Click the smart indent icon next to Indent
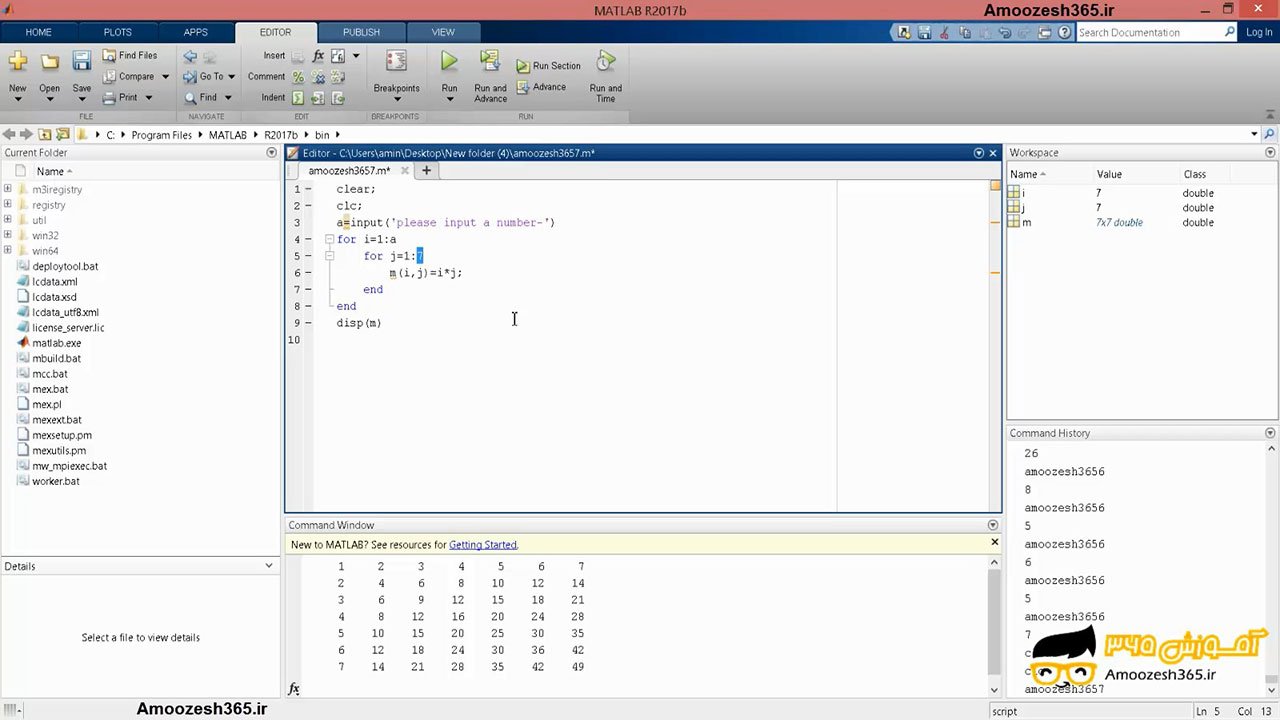This screenshot has width=1280, height=720. click(x=298, y=98)
